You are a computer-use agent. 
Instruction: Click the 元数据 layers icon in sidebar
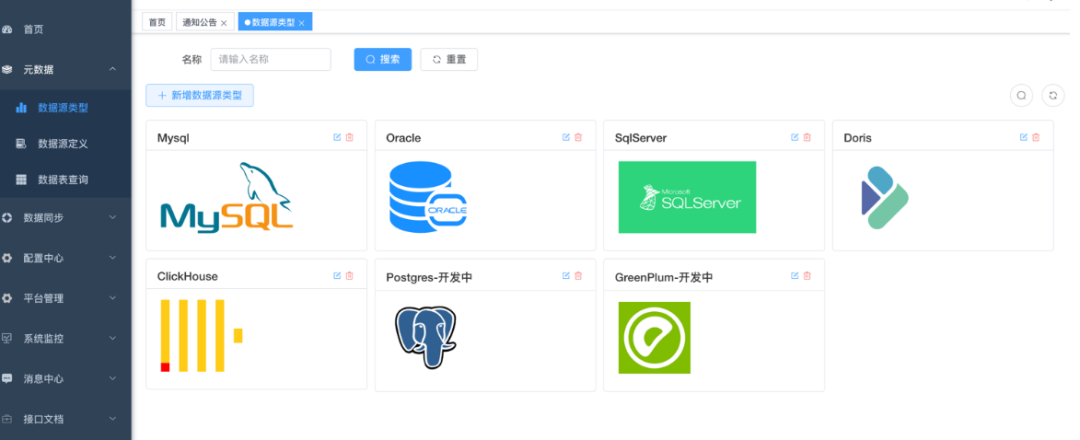point(7,70)
